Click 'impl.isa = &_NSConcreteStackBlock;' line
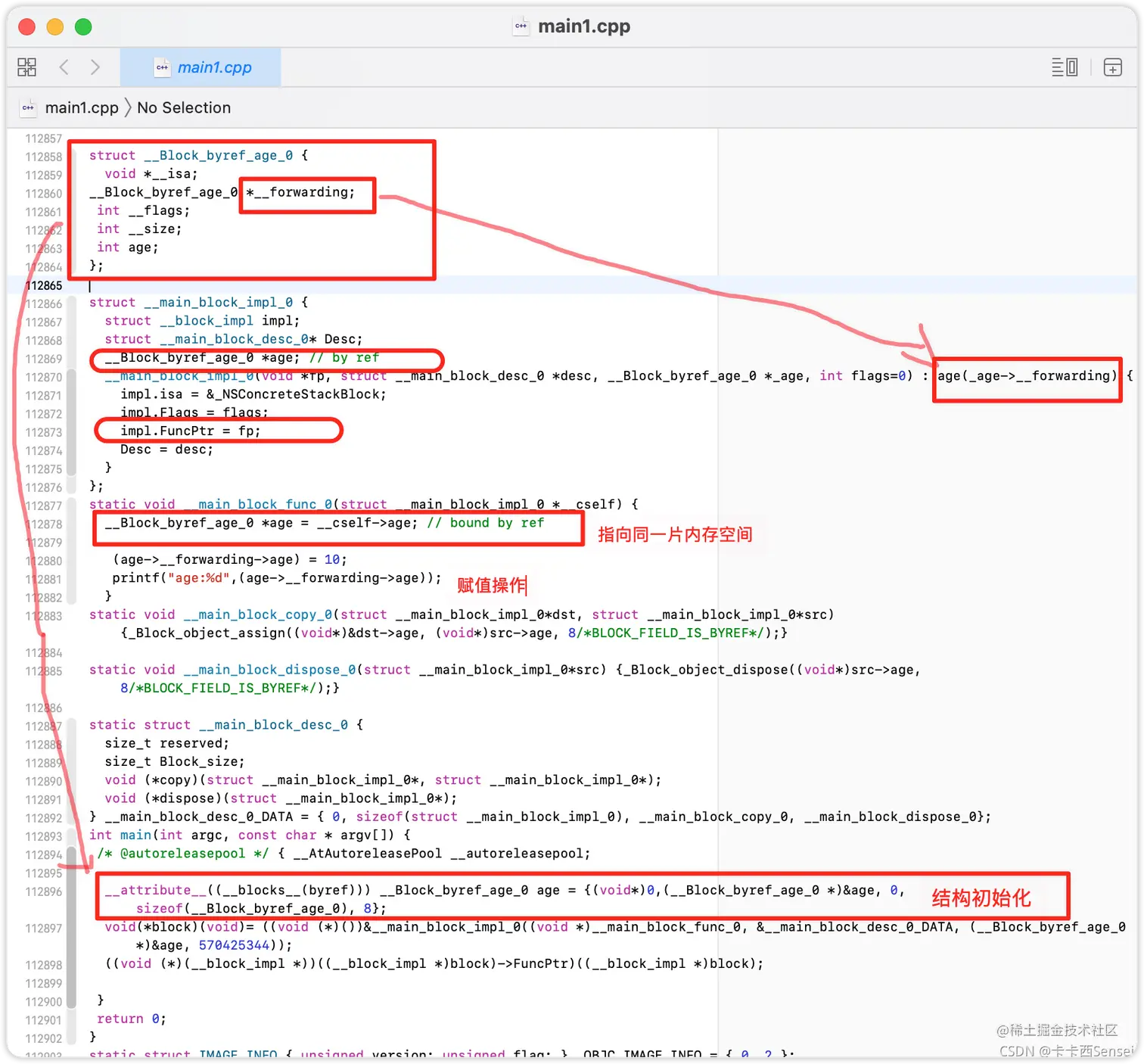Viewport: 1144px width, 1064px height. (253, 394)
